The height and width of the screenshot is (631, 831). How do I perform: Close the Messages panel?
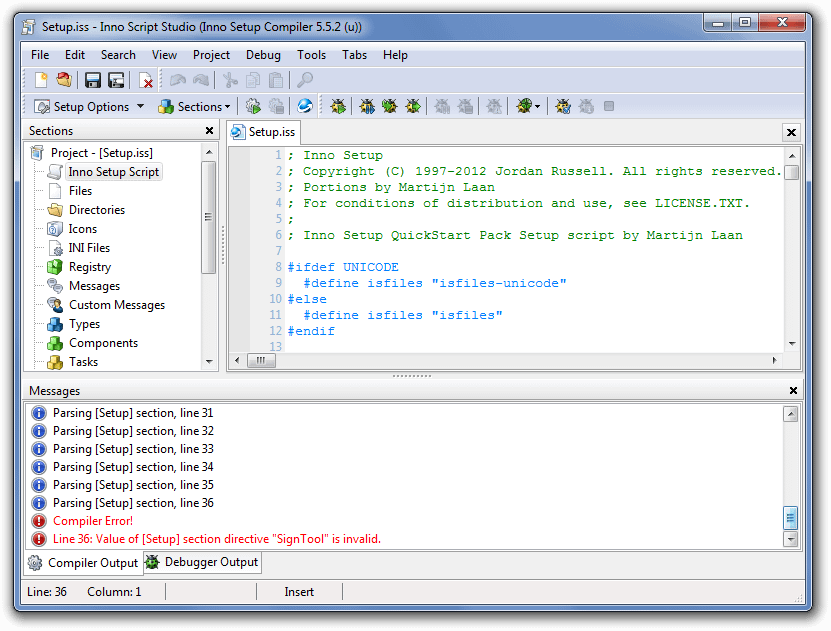pyautogui.click(x=793, y=391)
